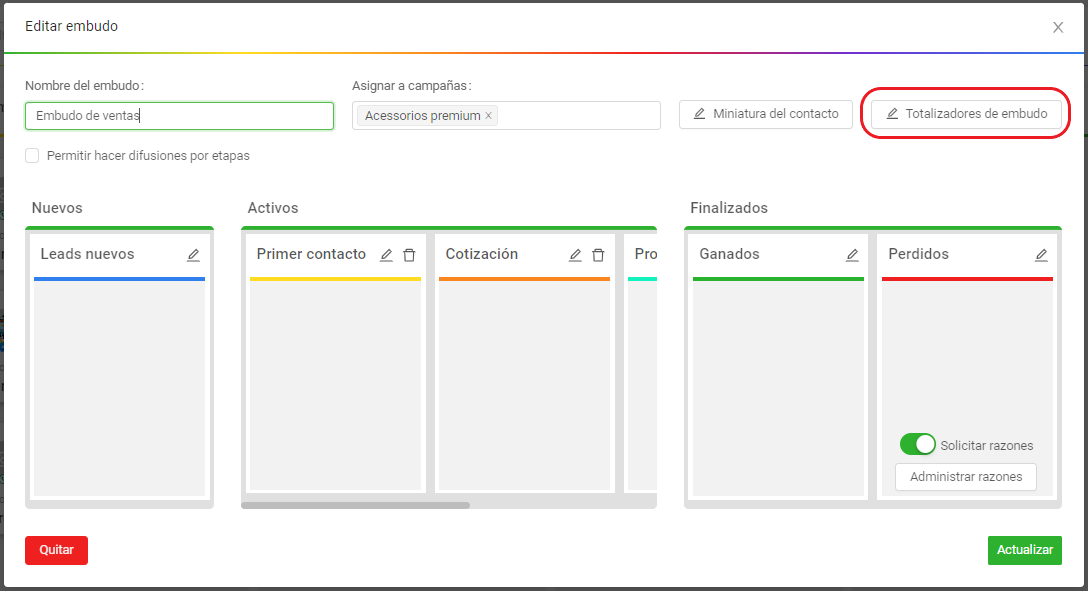
Task: Click the Acessorios premium tag label
Action: point(423,116)
